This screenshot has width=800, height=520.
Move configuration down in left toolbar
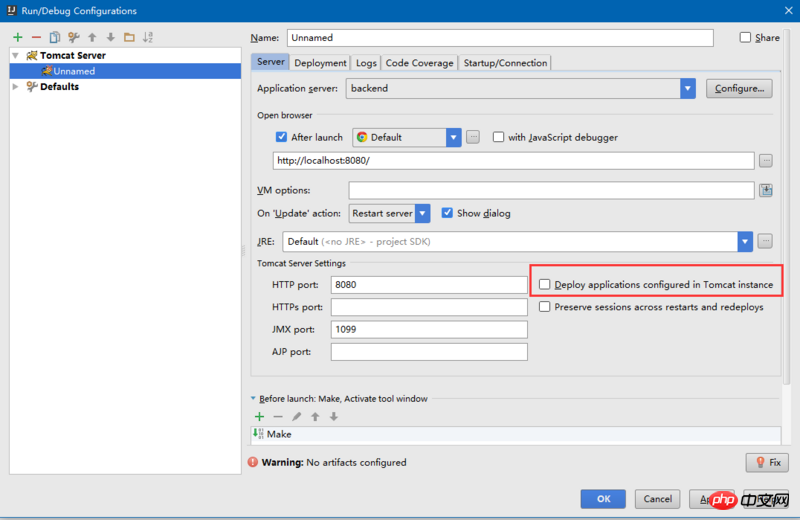tap(111, 37)
